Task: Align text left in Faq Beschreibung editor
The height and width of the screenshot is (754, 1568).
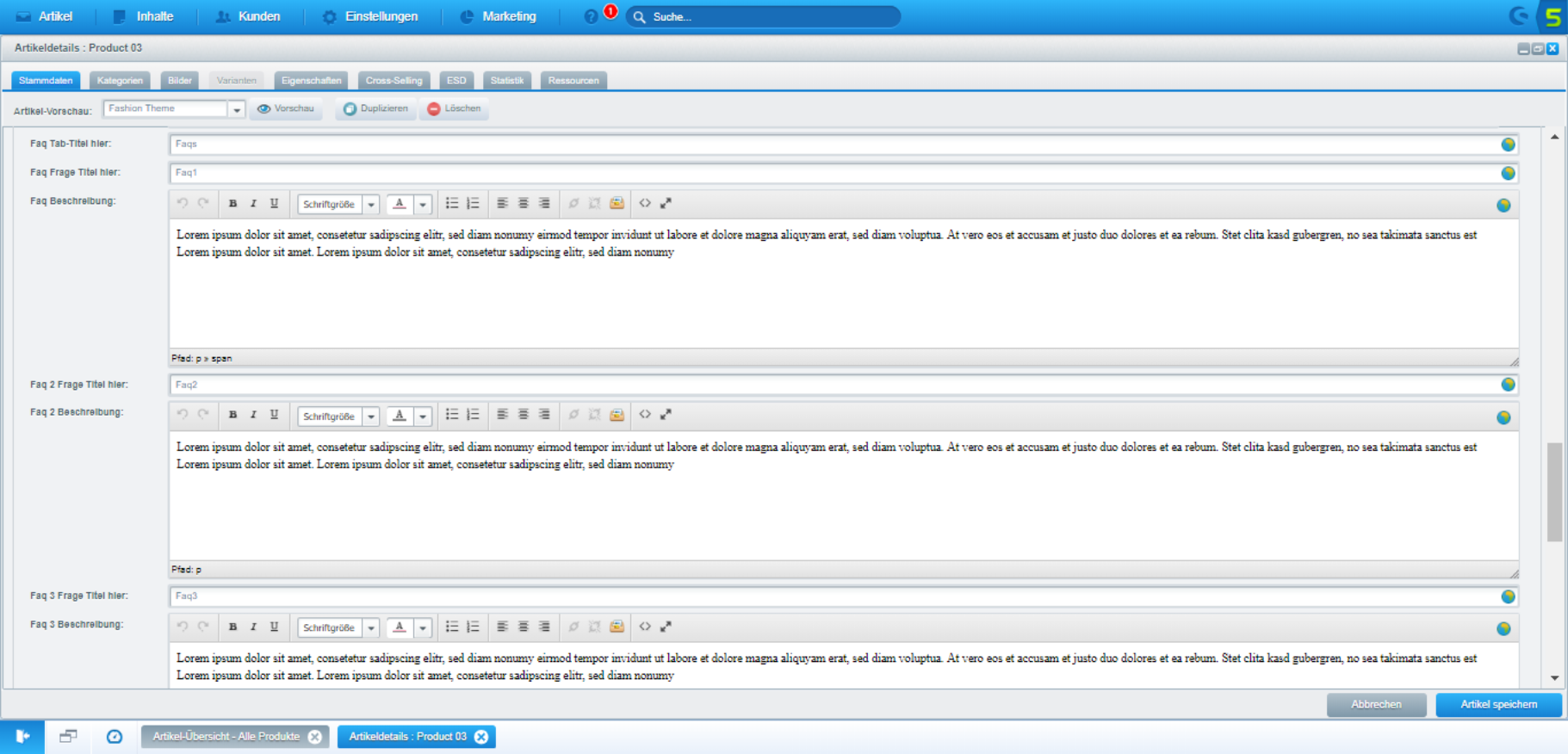Action: point(502,204)
